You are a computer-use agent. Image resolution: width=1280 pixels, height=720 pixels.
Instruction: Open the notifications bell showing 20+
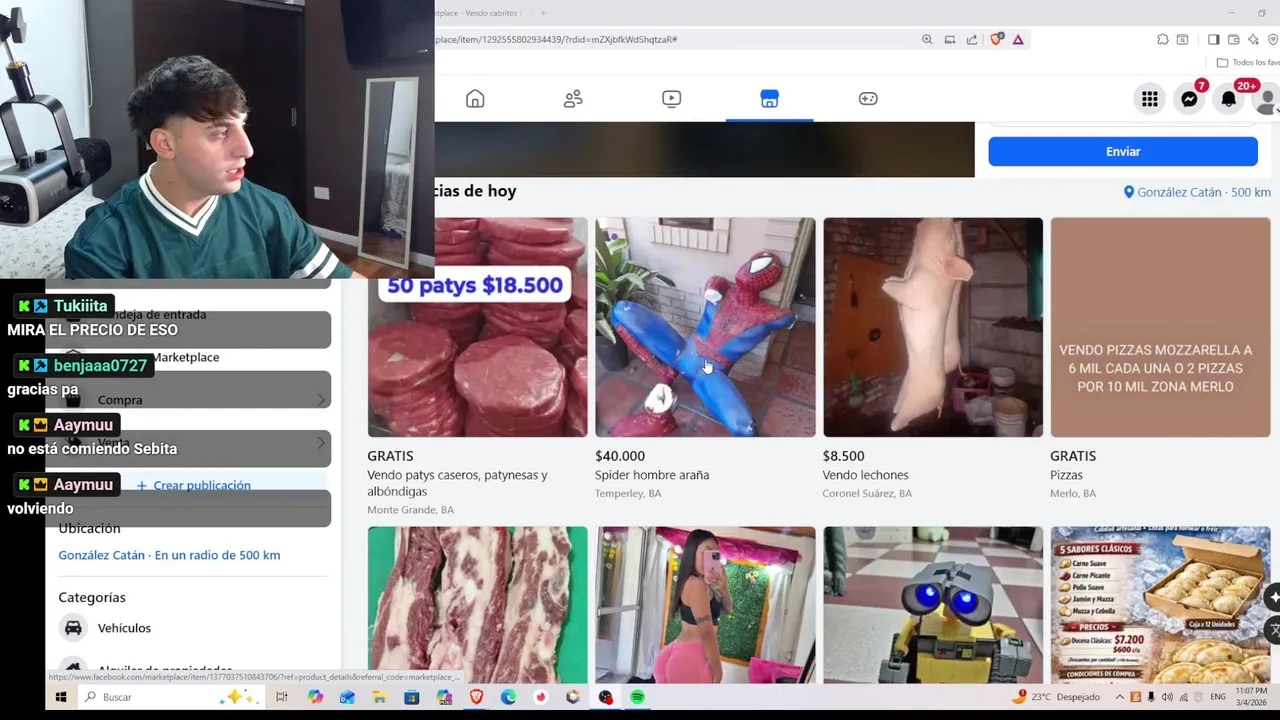pyautogui.click(x=1229, y=99)
